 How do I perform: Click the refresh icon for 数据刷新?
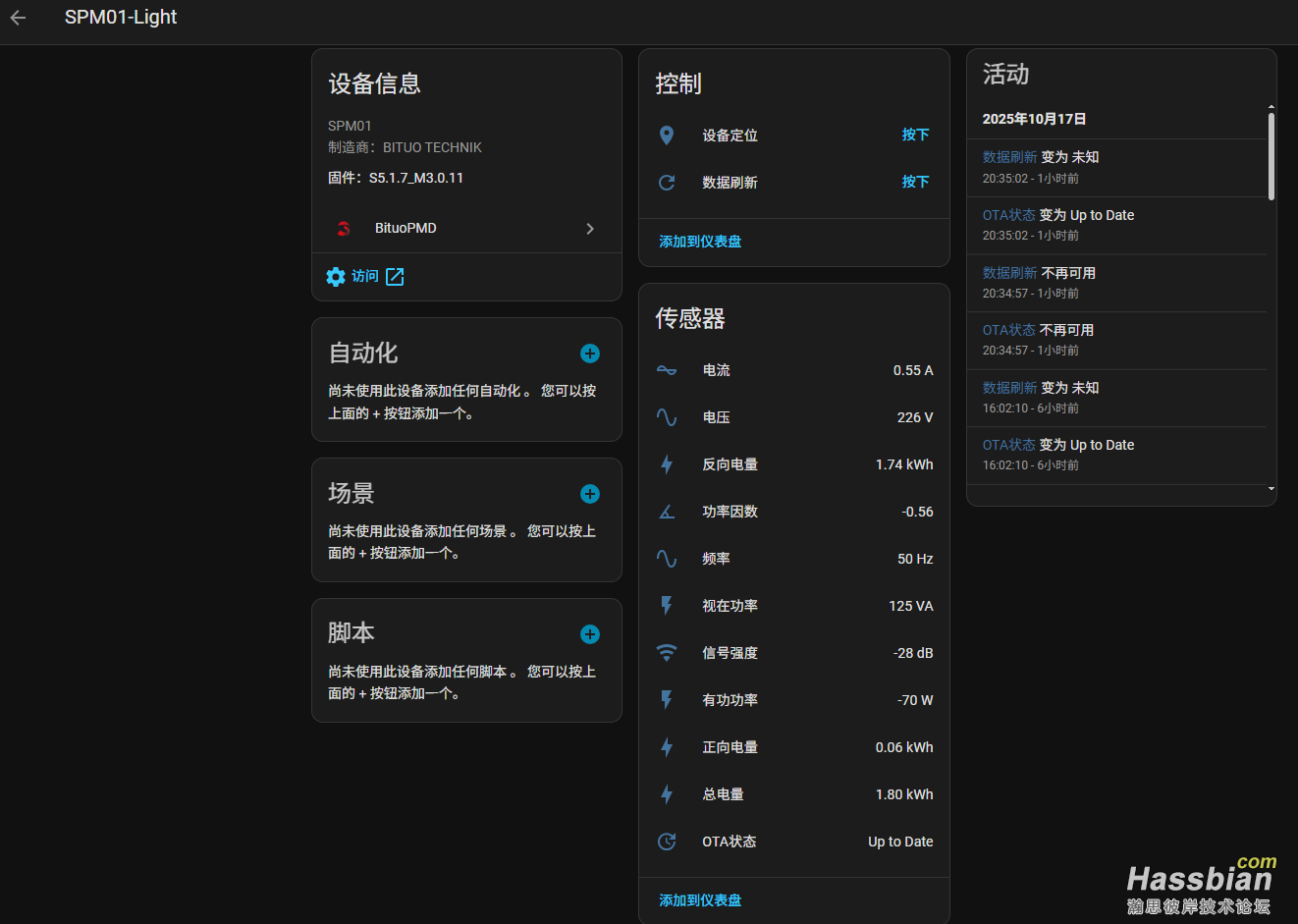tap(667, 183)
